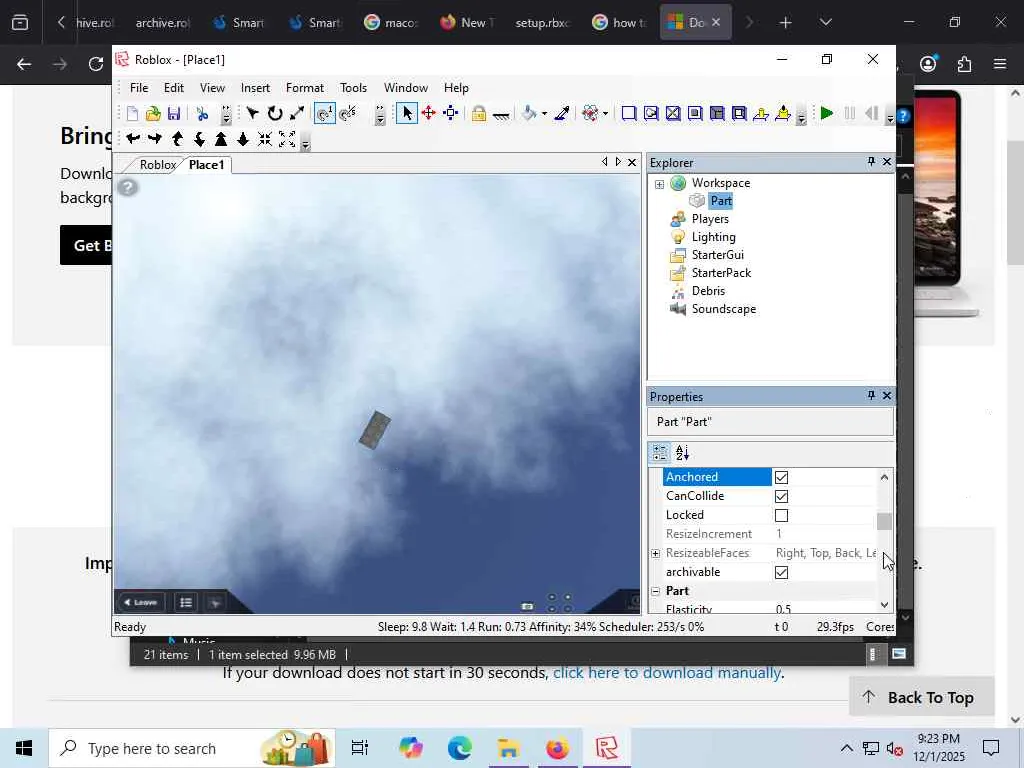The height and width of the screenshot is (768, 1024).
Task: Zoom camera in with up arrow
Action: point(221,138)
